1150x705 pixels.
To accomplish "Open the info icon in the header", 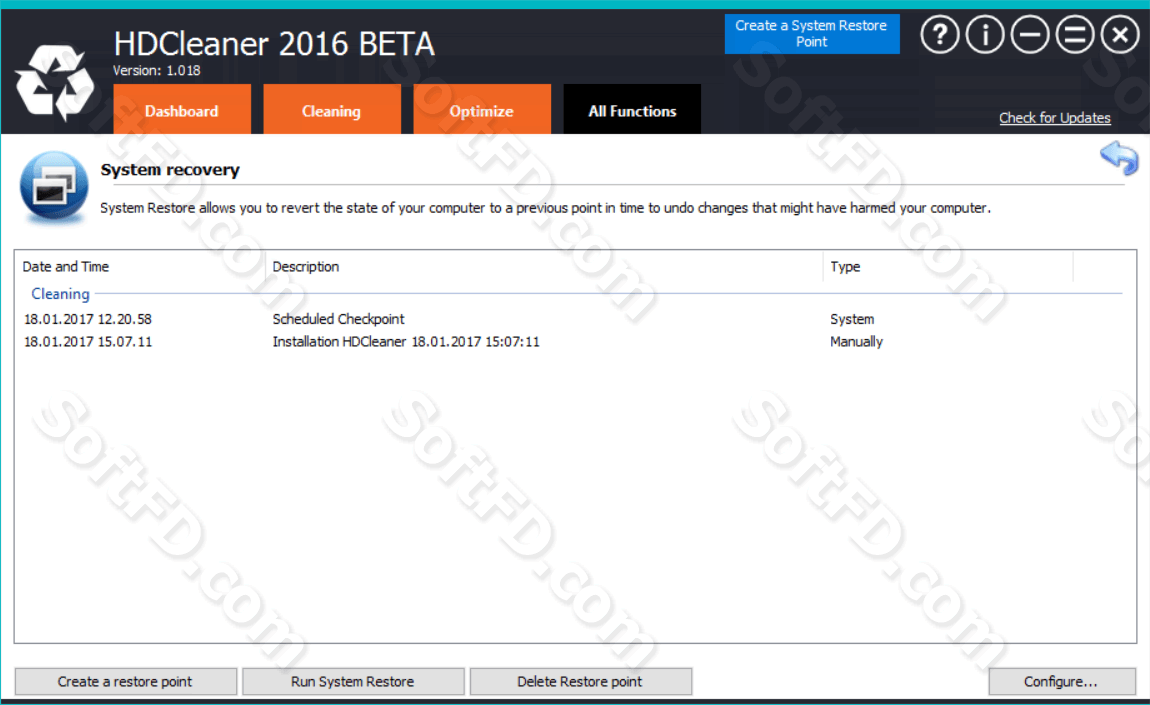I will point(984,34).
